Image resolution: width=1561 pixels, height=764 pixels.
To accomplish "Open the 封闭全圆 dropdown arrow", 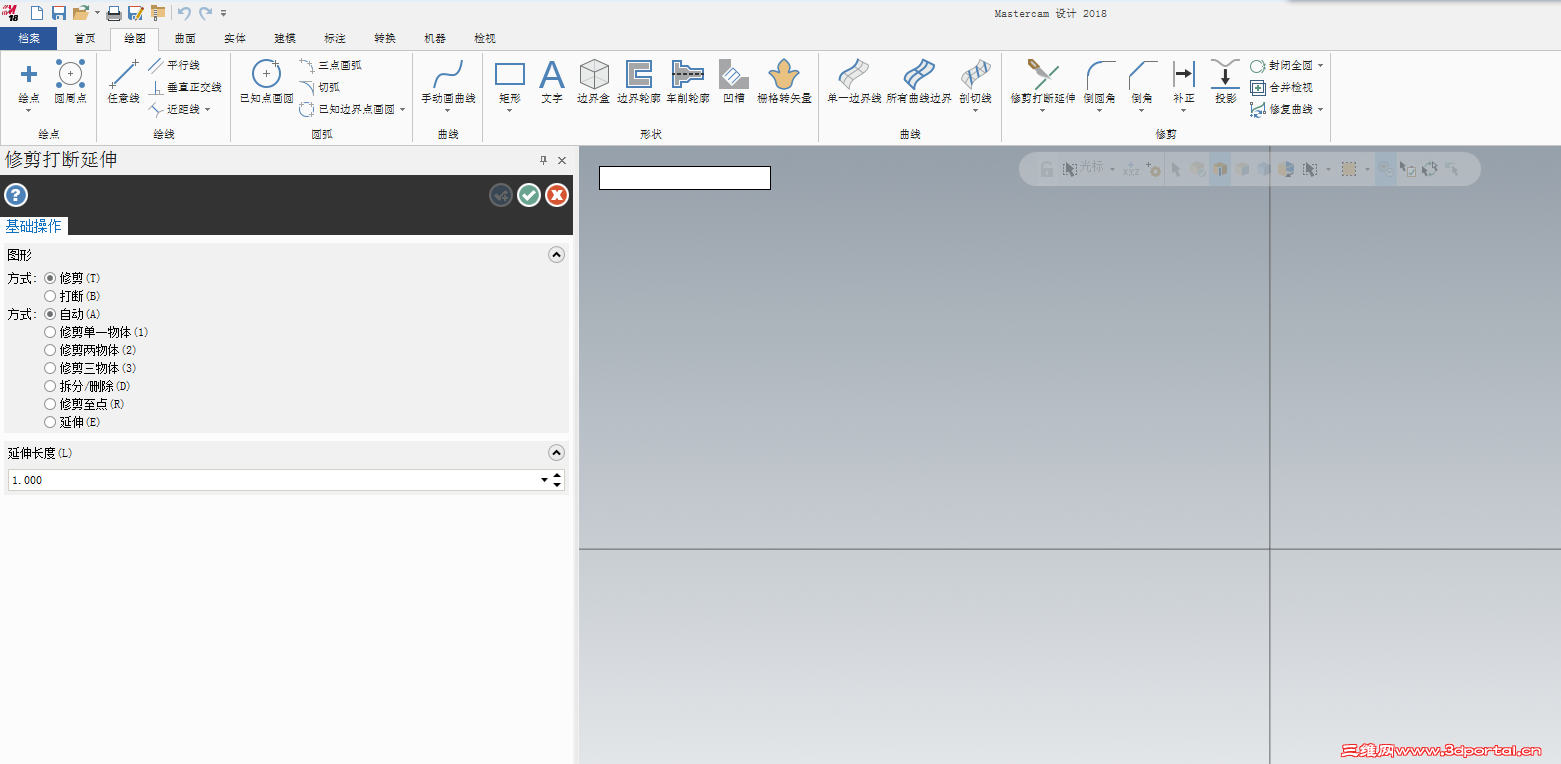I will click(1321, 65).
